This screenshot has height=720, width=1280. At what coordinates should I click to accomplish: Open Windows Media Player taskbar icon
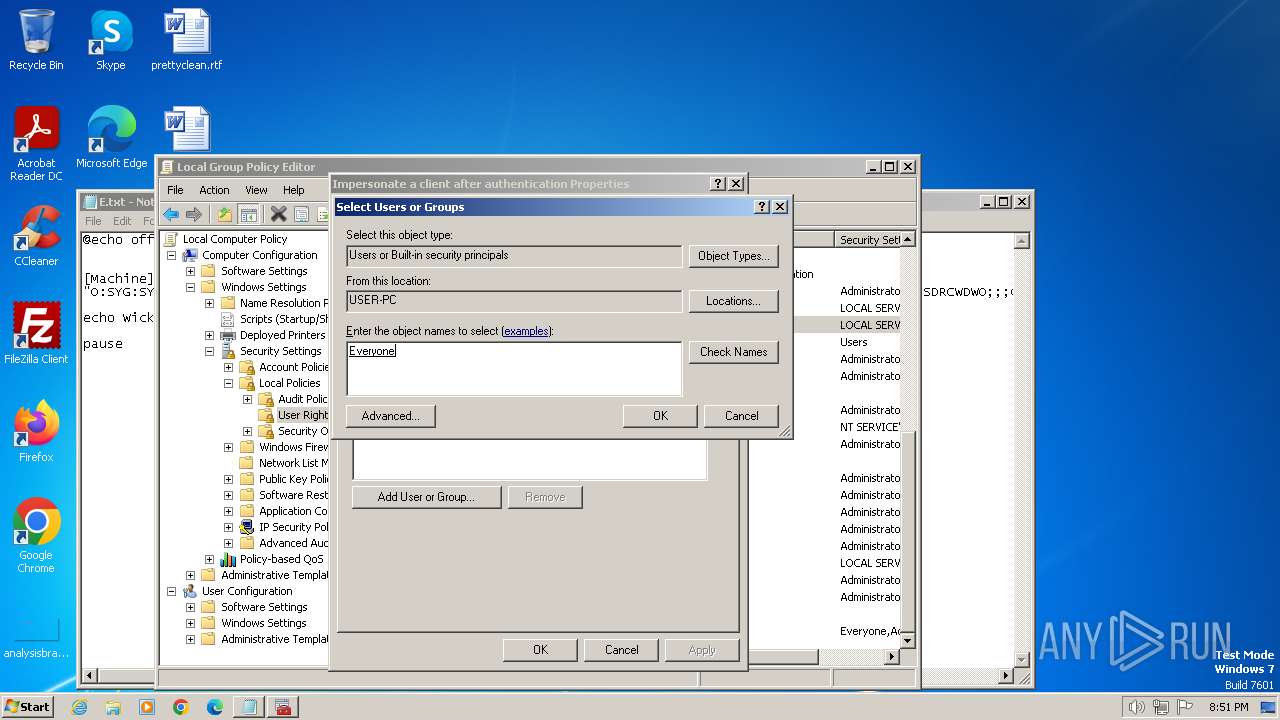(147, 707)
